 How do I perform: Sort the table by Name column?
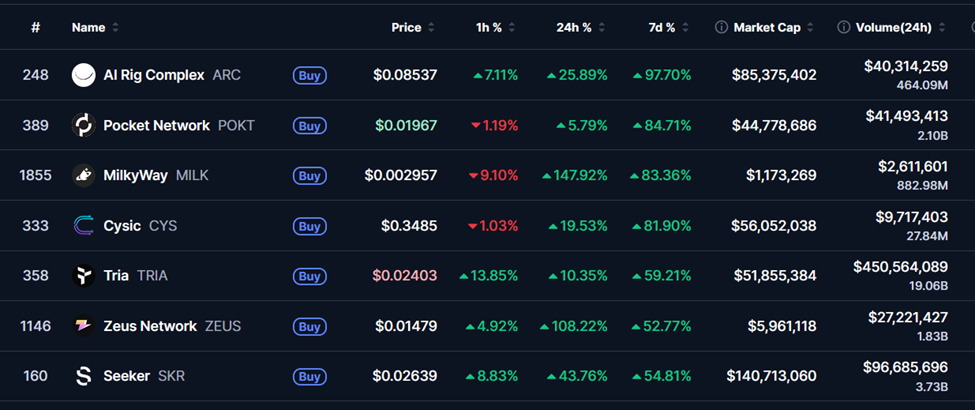(89, 27)
